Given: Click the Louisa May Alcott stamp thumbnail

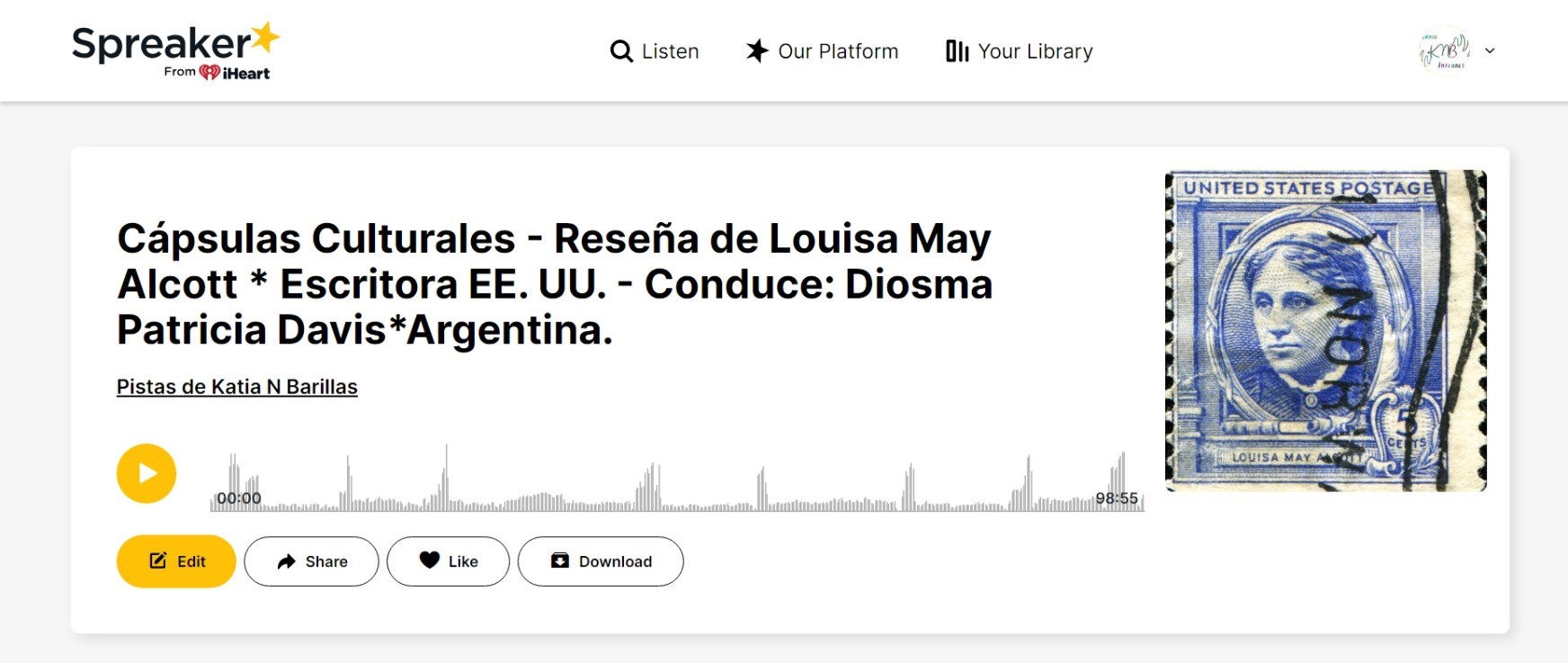Looking at the screenshot, I should click(x=1325, y=330).
